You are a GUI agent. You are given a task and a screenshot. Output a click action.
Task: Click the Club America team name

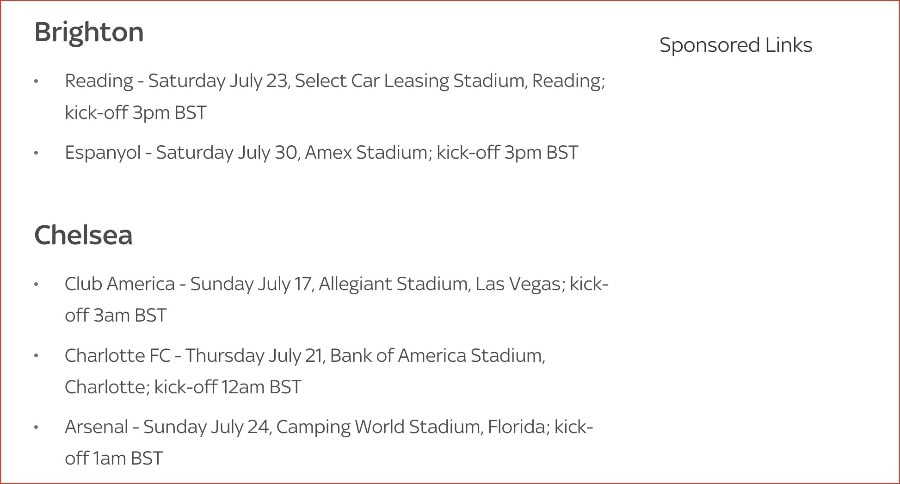point(120,284)
